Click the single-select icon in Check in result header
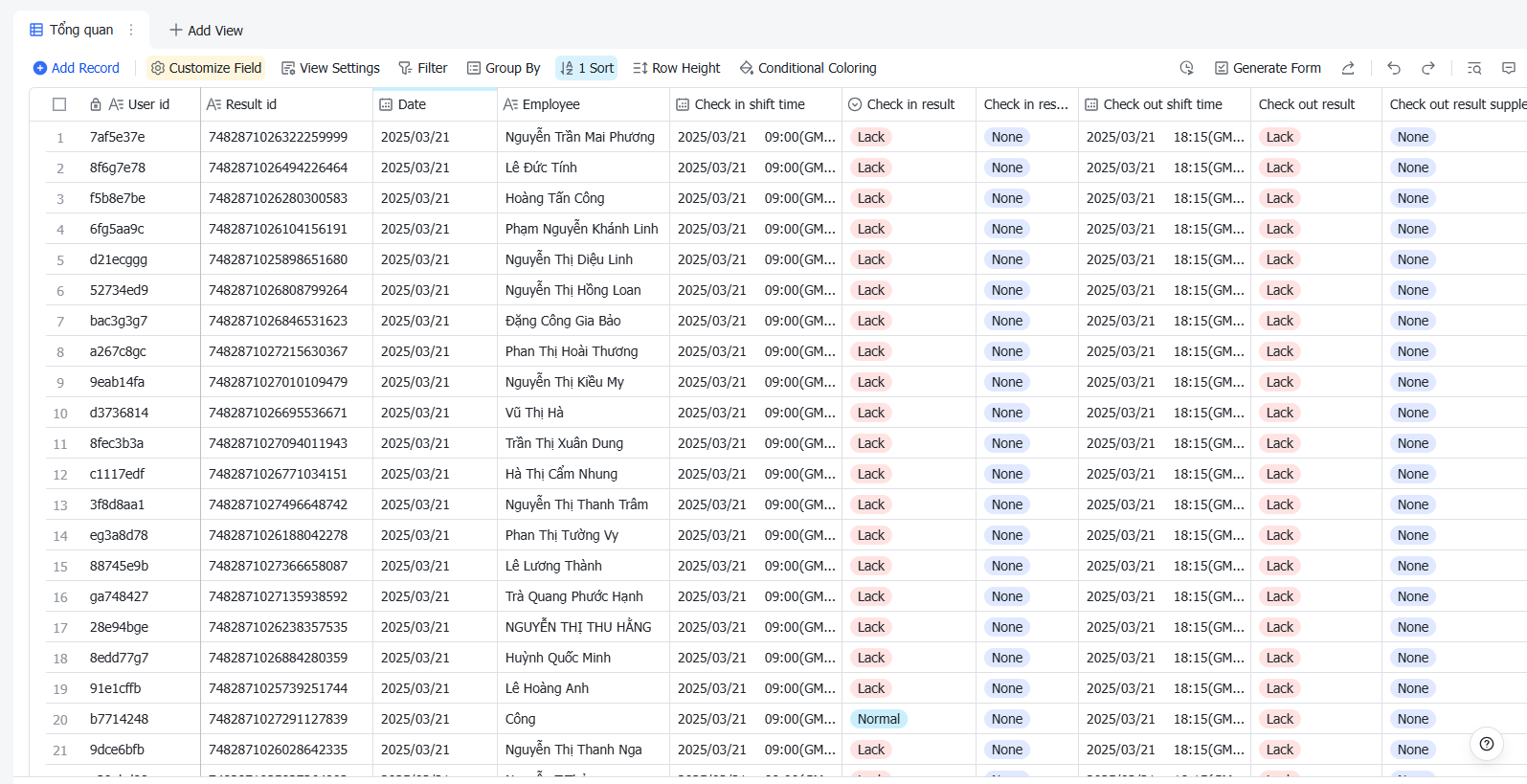Image resolution: width=1527 pixels, height=784 pixels. point(855,104)
